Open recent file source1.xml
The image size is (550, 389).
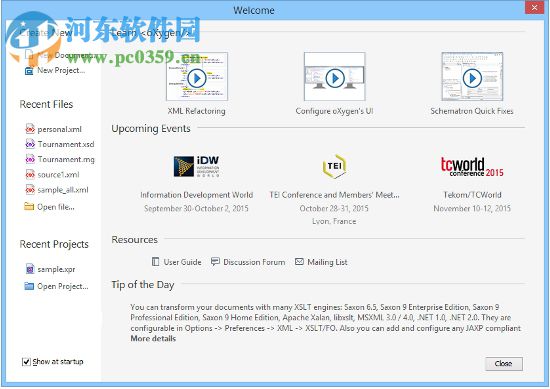click(59, 175)
